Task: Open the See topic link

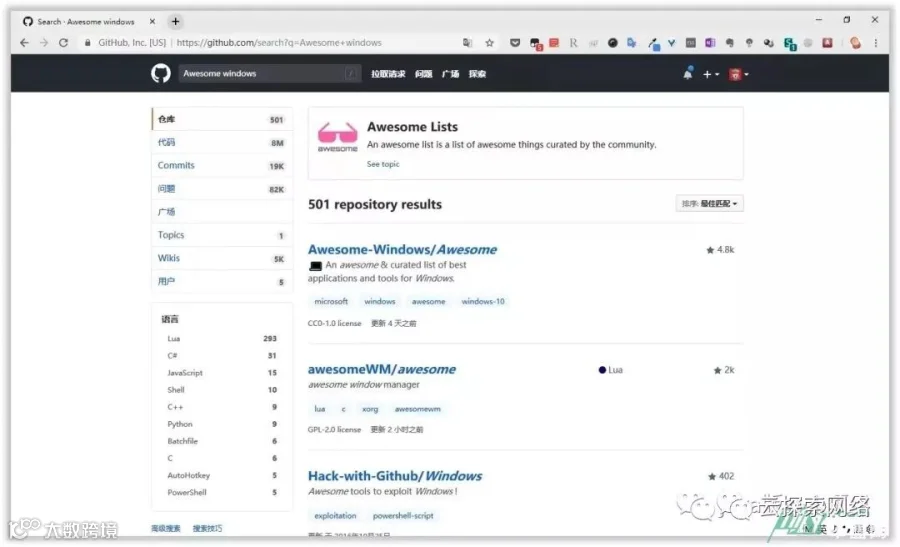Action: pyautogui.click(x=383, y=164)
